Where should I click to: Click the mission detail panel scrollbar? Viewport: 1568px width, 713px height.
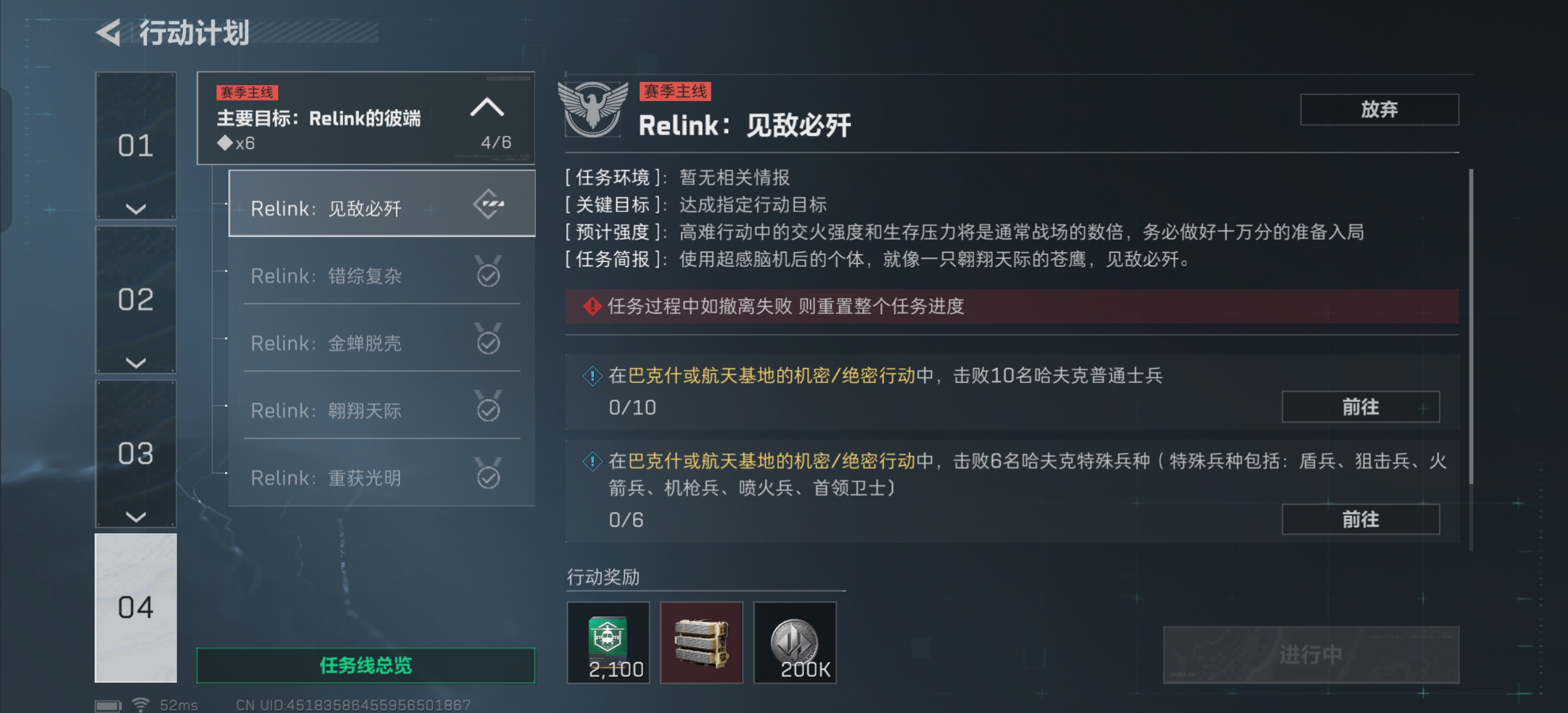(1470, 327)
